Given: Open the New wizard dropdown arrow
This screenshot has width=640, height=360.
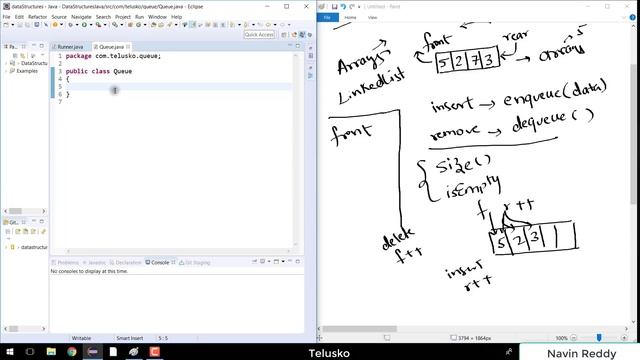Looking at the screenshot, I should tap(13, 25).
